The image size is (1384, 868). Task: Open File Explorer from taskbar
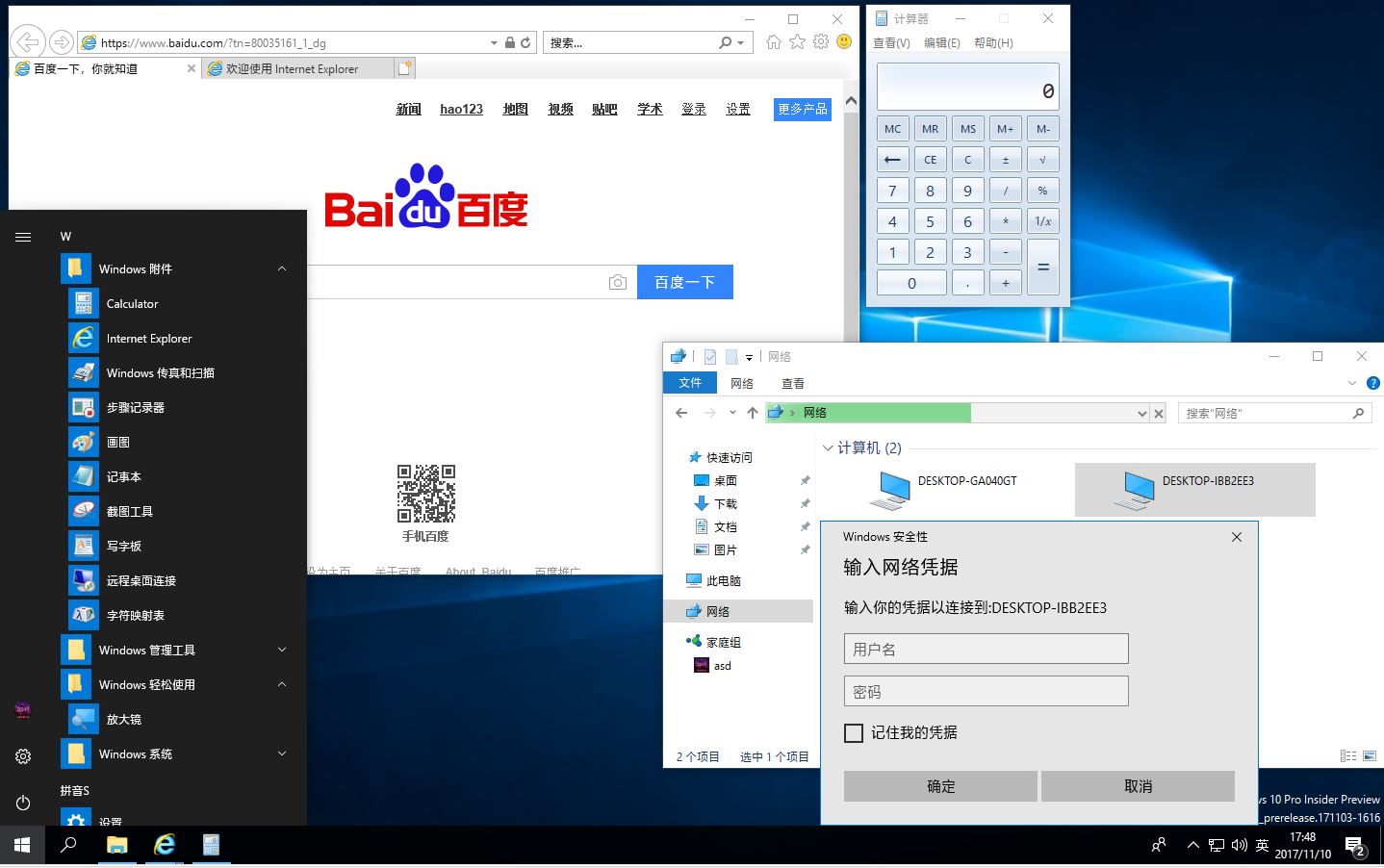116,845
